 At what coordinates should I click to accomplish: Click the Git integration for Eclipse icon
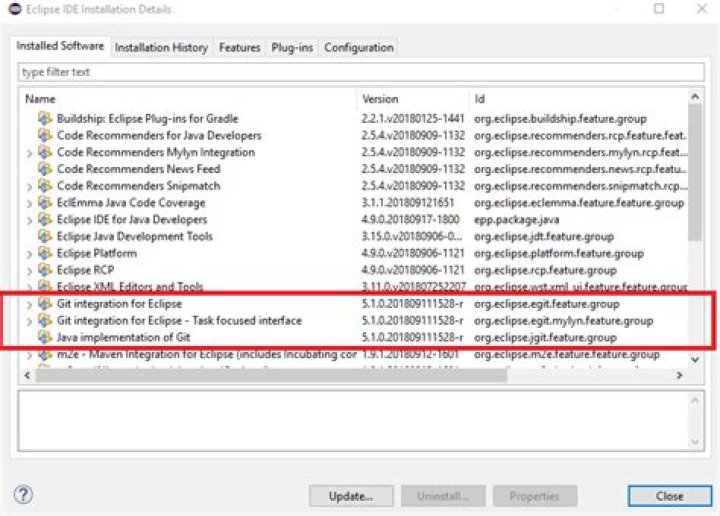pos(45,303)
